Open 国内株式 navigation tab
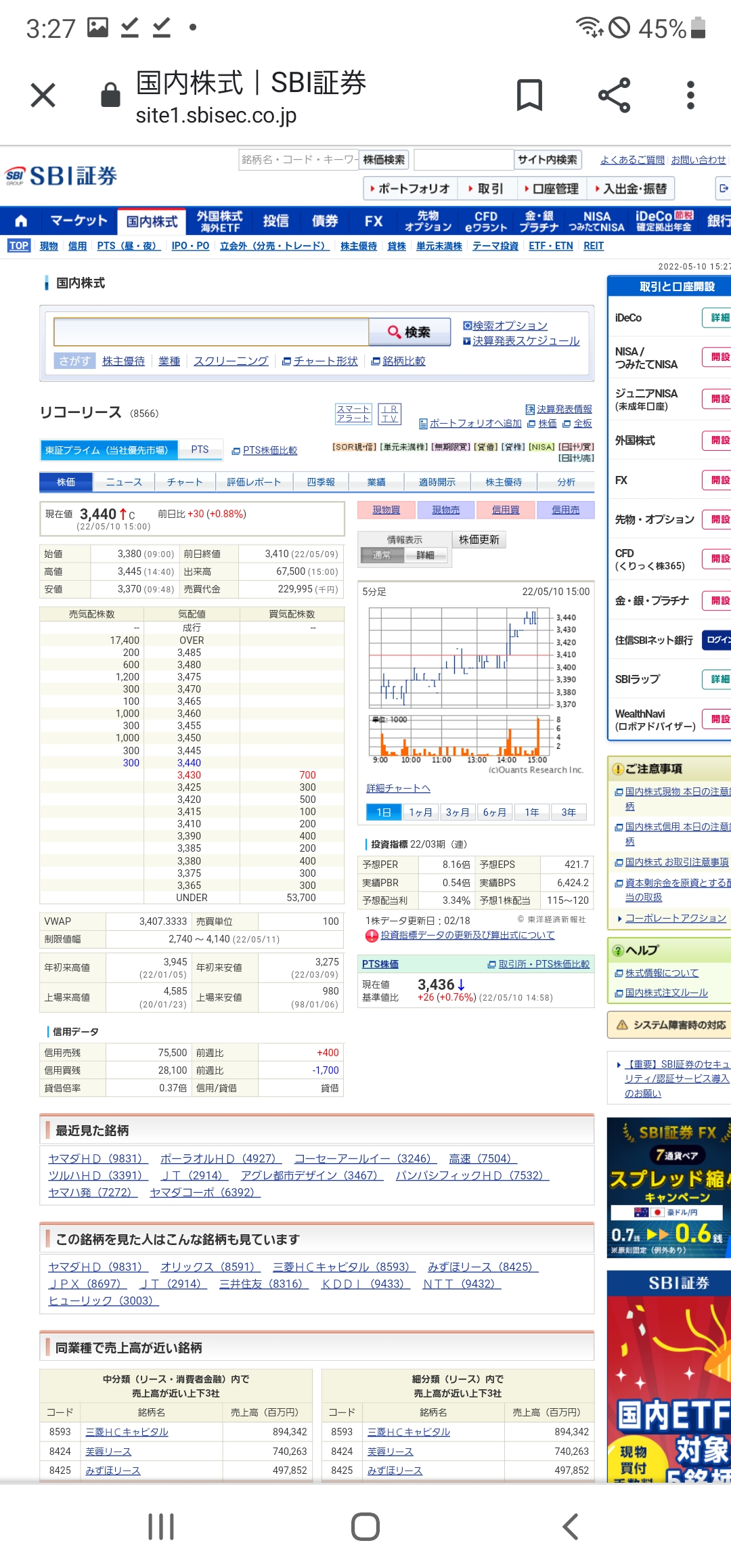Image resolution: width=731 pixels, height=1568 pixels. [152, 221]
